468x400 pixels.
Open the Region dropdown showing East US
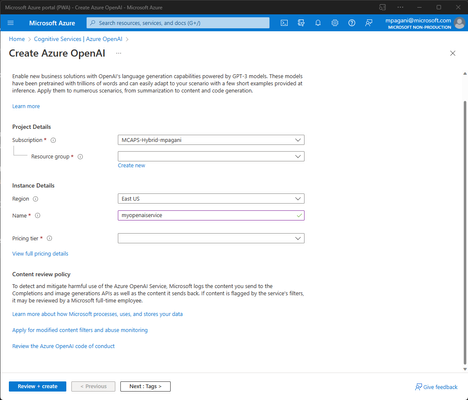click(x=211, y=199)
